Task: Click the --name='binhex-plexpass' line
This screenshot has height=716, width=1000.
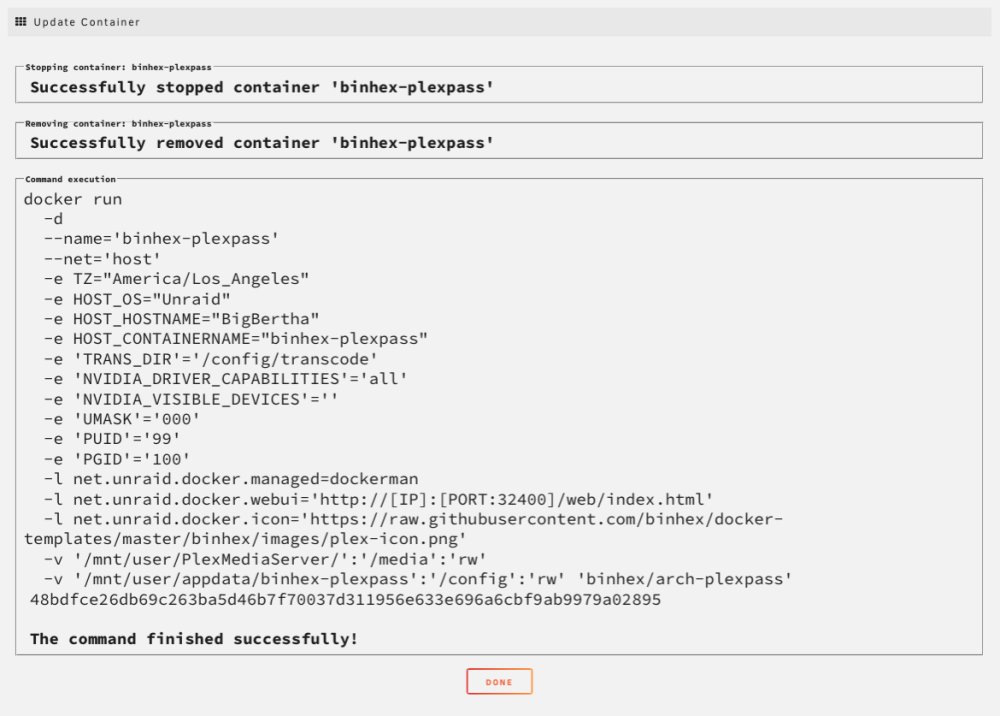Action: (161, 239)
